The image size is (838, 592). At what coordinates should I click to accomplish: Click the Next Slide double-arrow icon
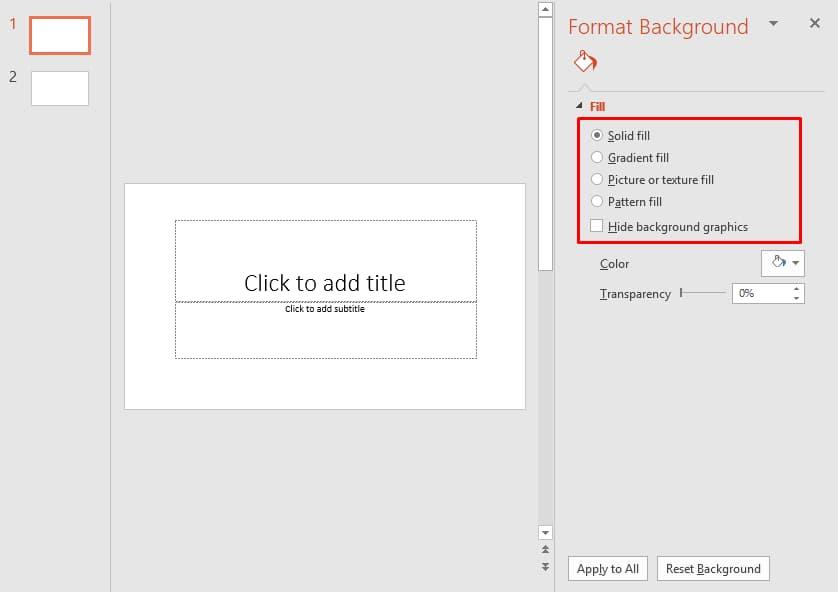click(x=544, y=566)
